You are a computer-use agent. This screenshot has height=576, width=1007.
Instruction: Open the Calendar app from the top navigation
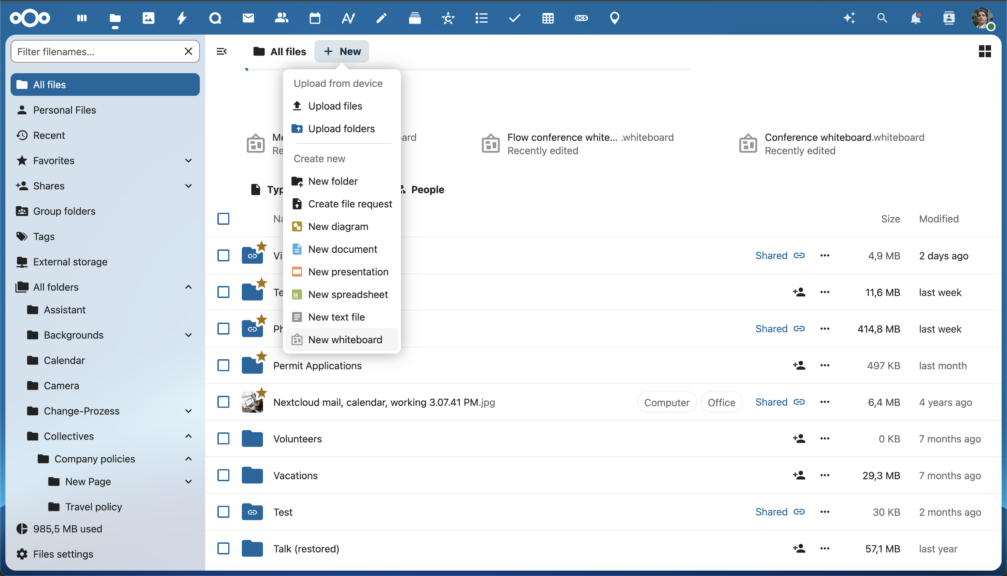(x=315, y=17)
